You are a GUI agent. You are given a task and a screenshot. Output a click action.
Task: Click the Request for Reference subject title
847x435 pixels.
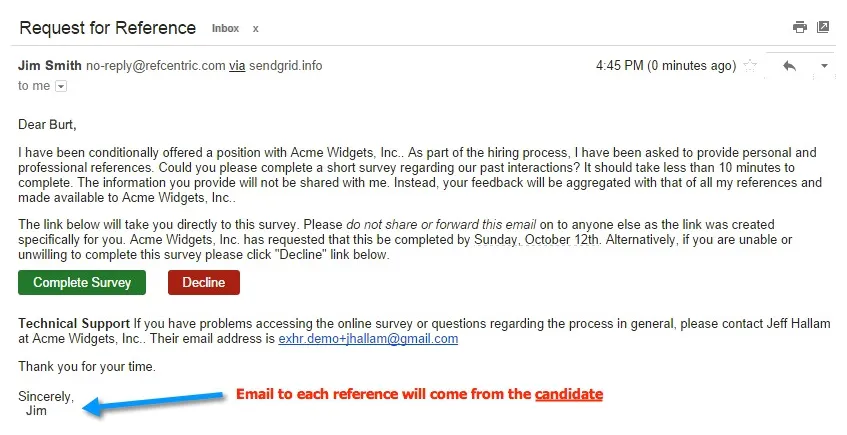tap(109, 28)
